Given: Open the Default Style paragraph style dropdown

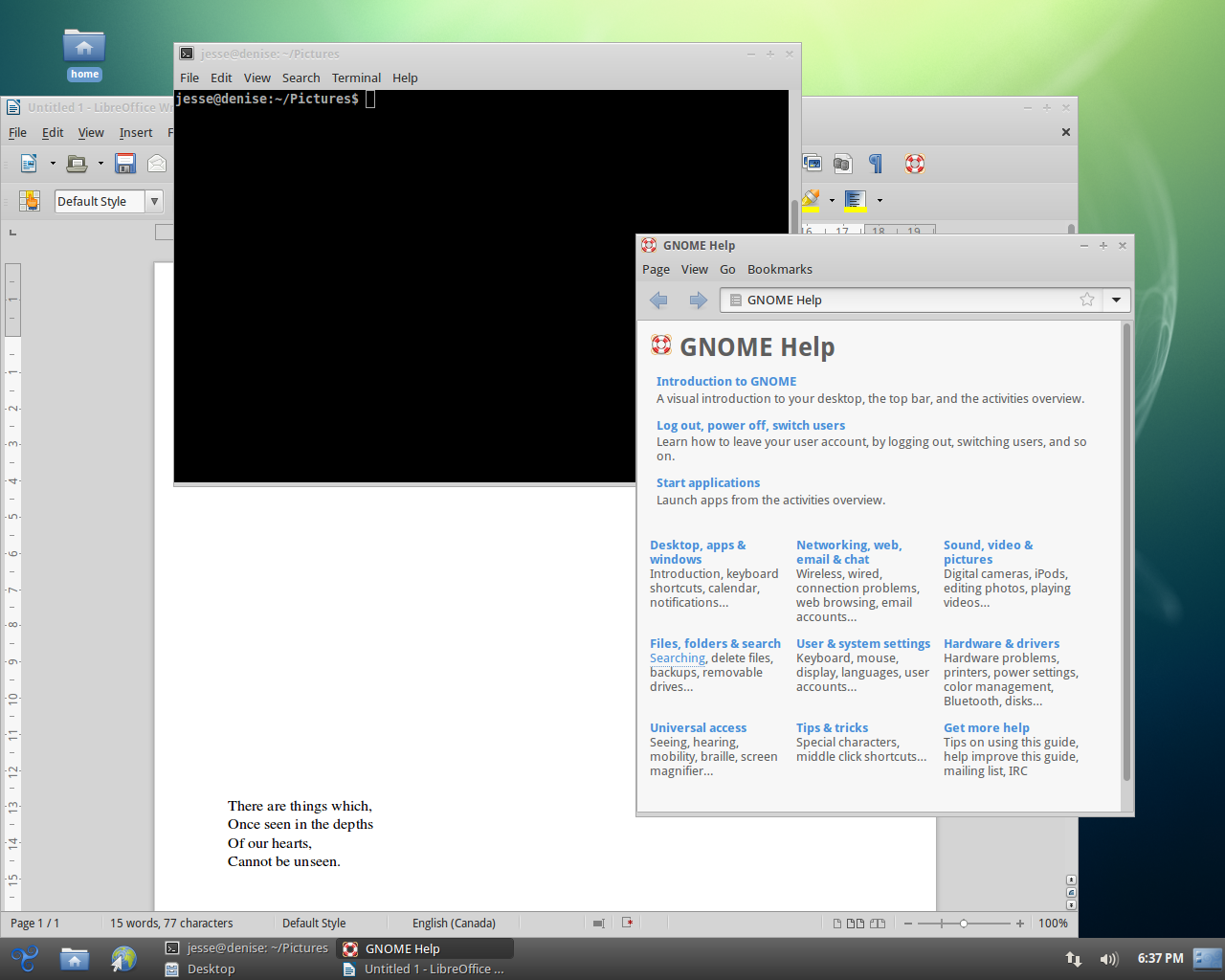Looking at the screenshot, I should click(x=154, y=201).
